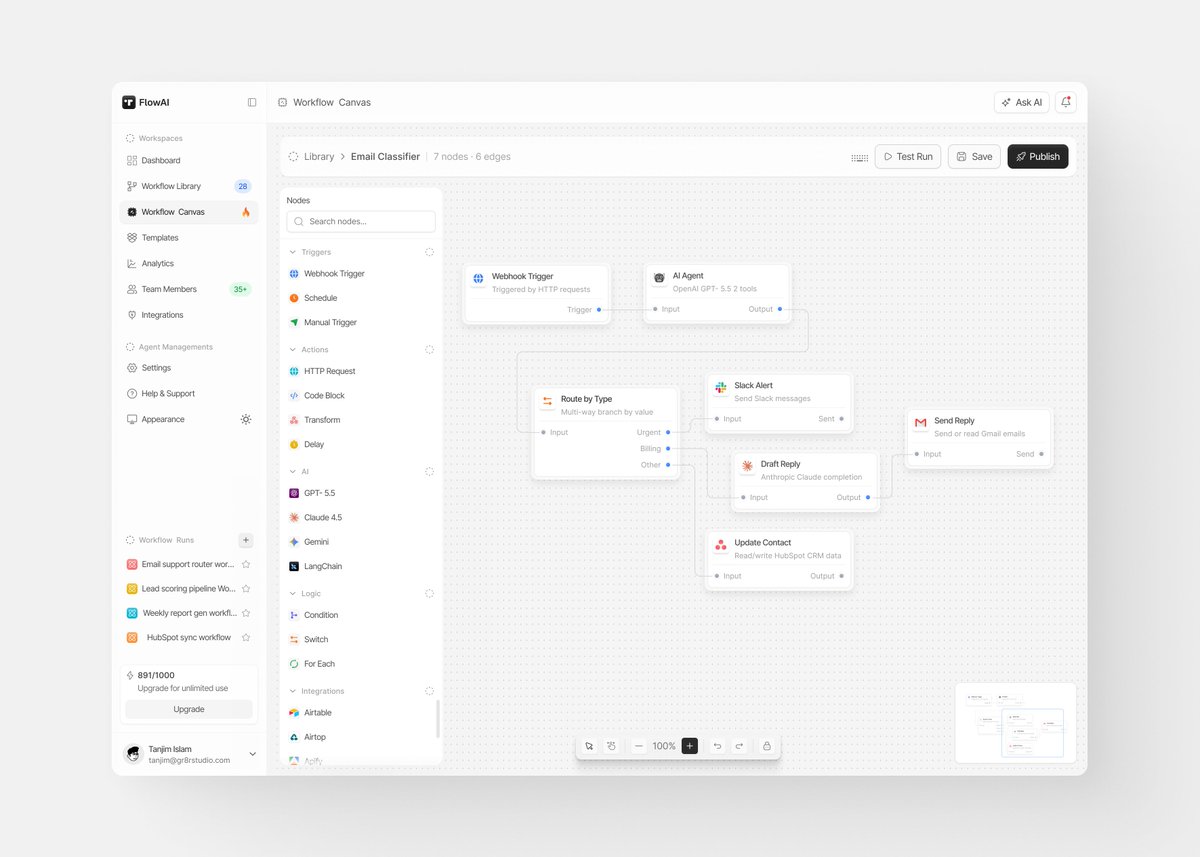Go to Integrations in the sidebar
The width and height of the screenshot is (1200, 857).
pyautogui.click(x=189, y=315)
